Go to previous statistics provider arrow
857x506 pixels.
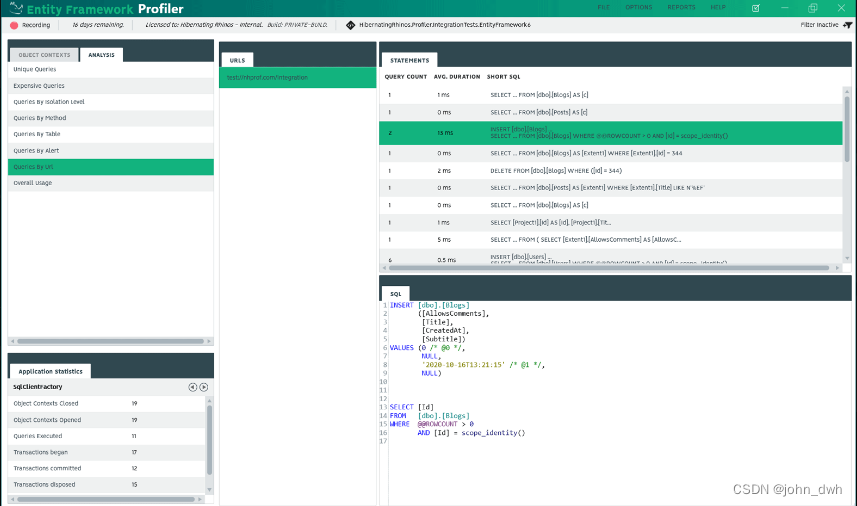coord(192,387)
